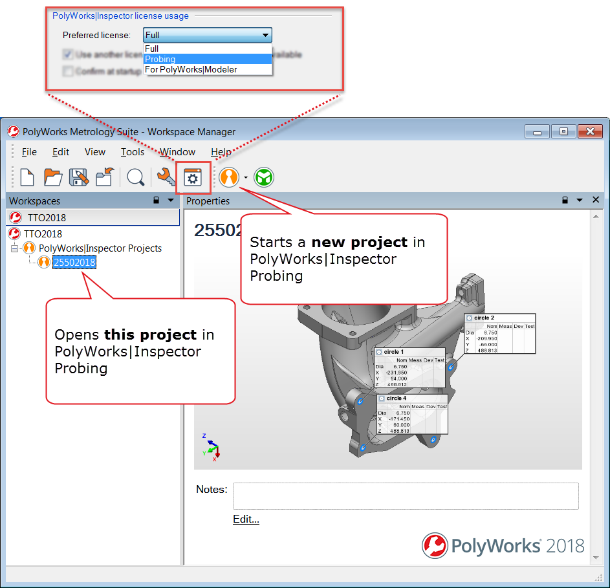Close the Properties pane
The height and width of the screenshot is (588, 610).
coord(595,200)
